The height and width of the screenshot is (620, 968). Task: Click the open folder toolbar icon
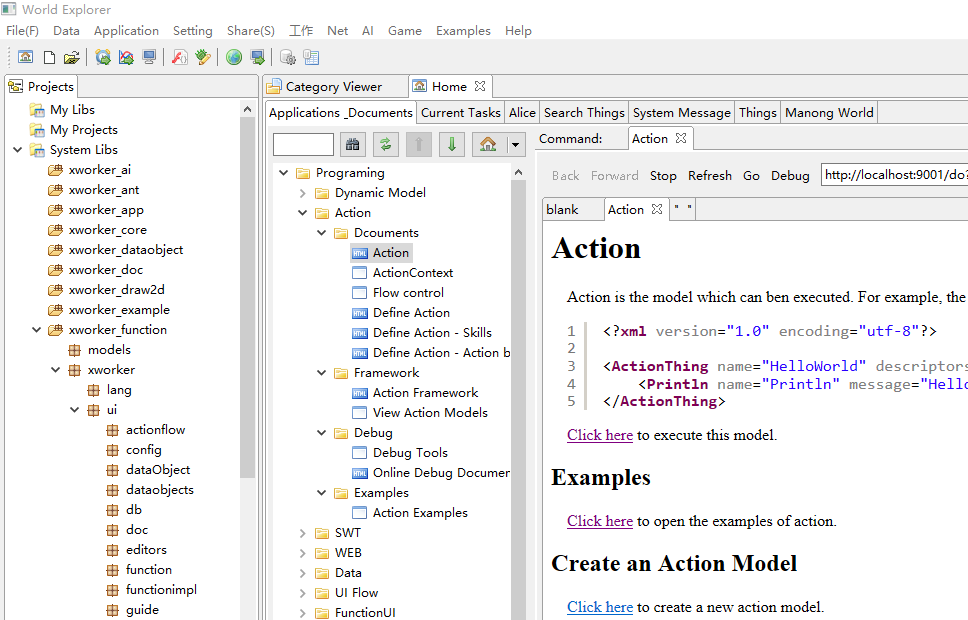72,57
